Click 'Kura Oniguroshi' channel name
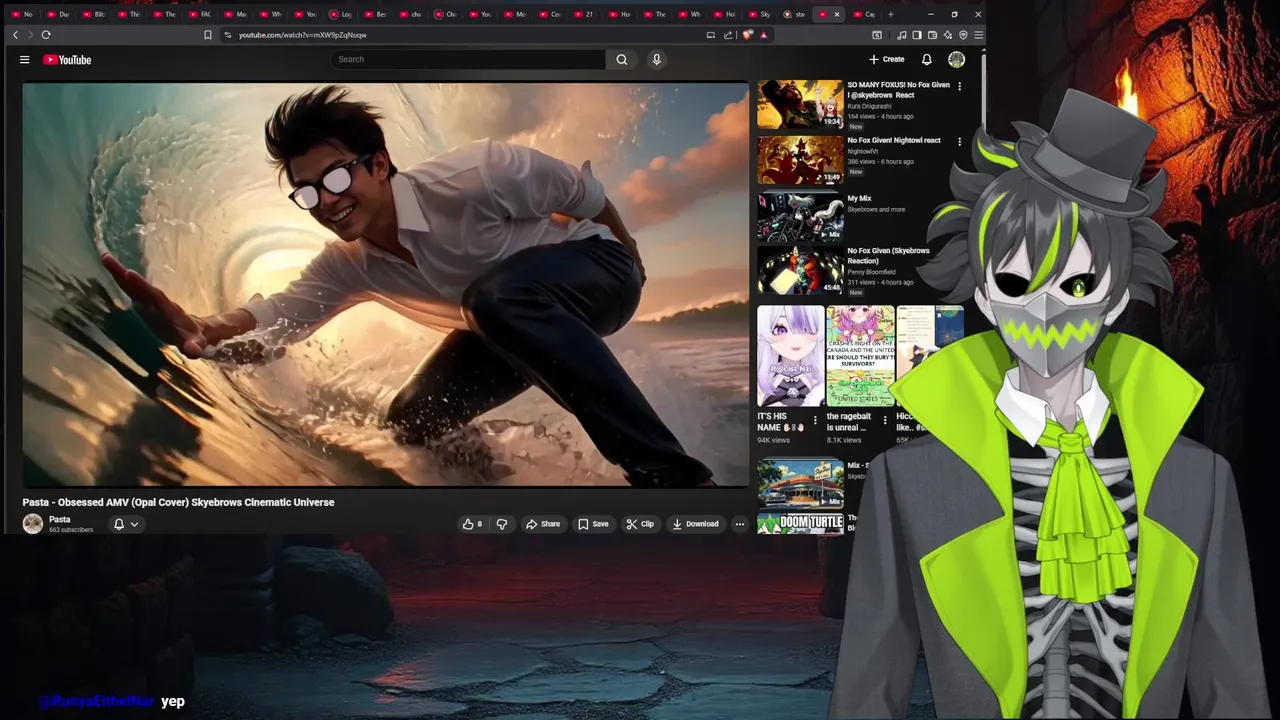Screen dimensions: 1280x720 point(868,106)
